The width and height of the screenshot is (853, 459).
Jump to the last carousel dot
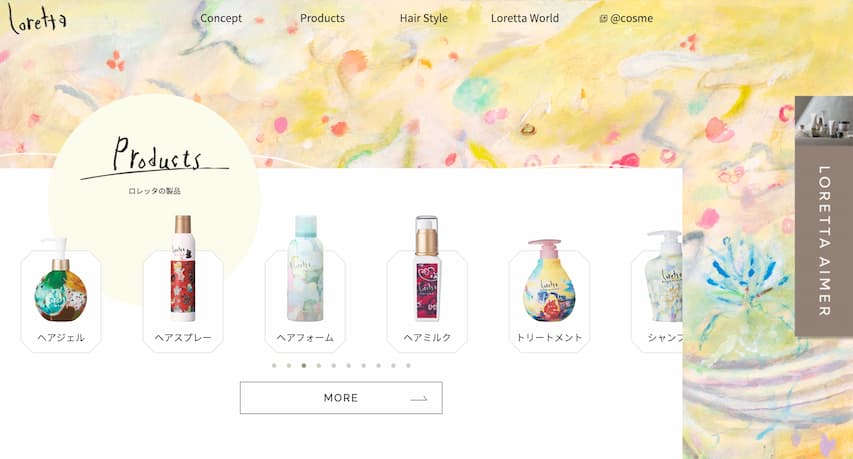[x=408, y=365]
